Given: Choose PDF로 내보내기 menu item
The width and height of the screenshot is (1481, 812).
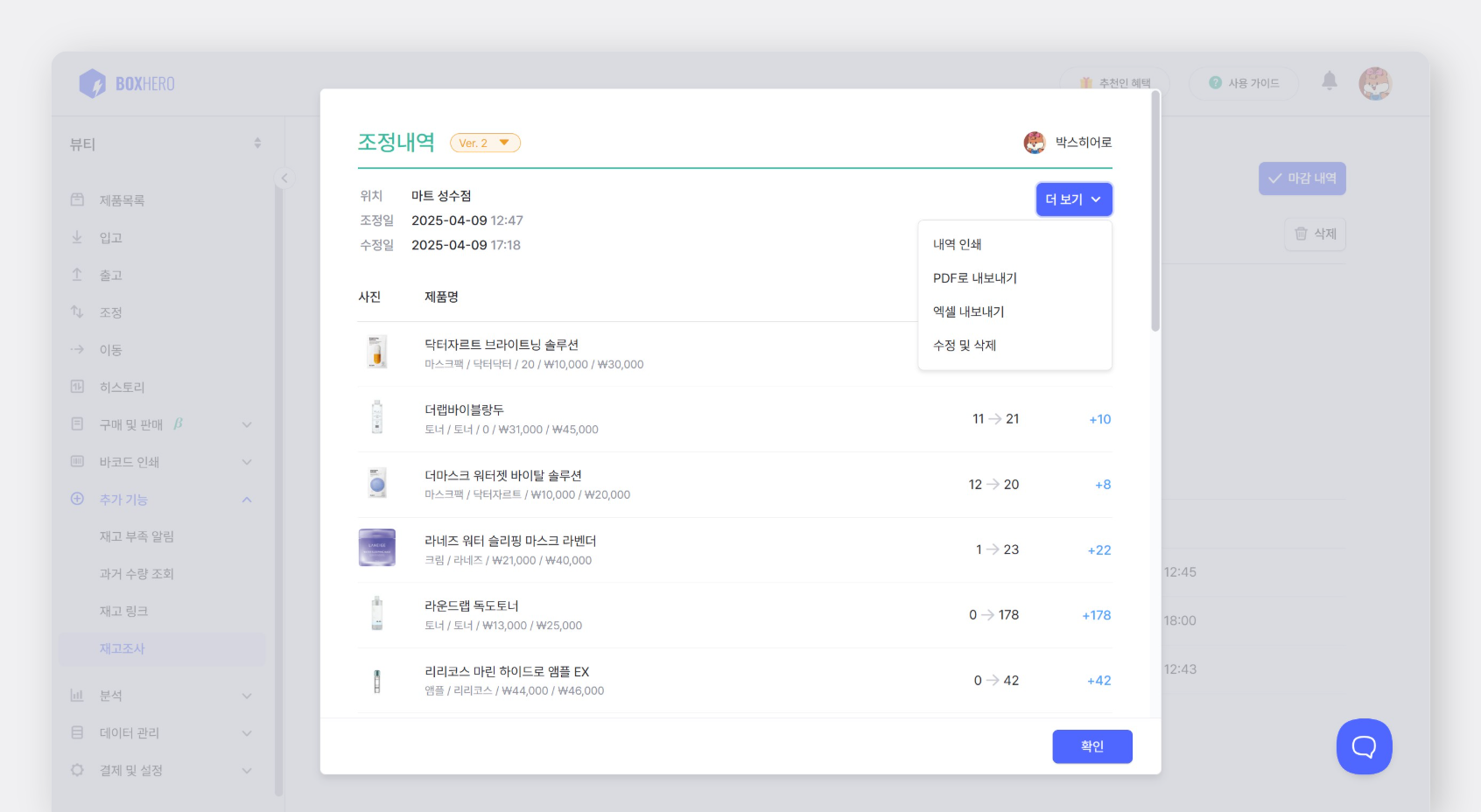Looking at the screenshot, I should (x=1014, y=278).
